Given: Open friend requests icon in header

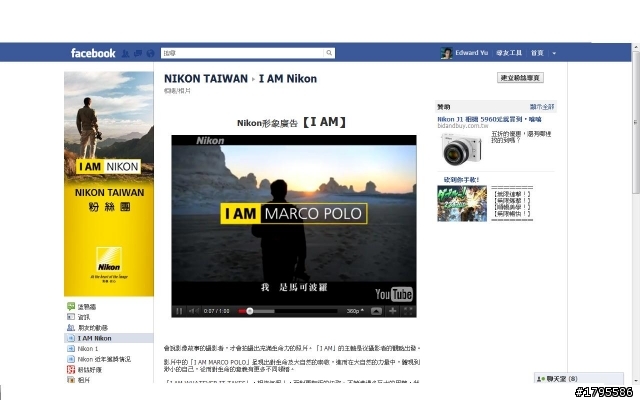Looking at the screenshot, I should click(x=125, y=53).
